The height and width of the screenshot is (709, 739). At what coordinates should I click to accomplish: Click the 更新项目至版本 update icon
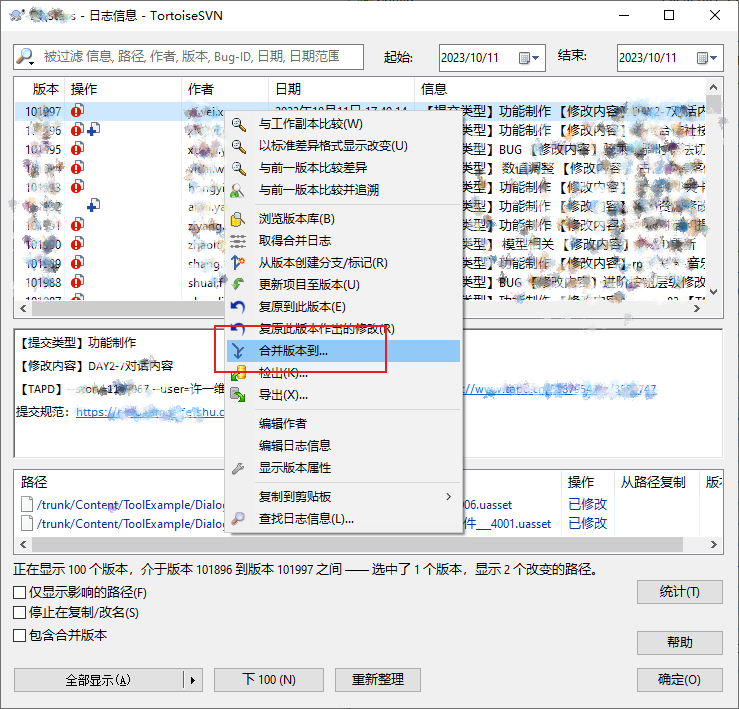point(238,285)
